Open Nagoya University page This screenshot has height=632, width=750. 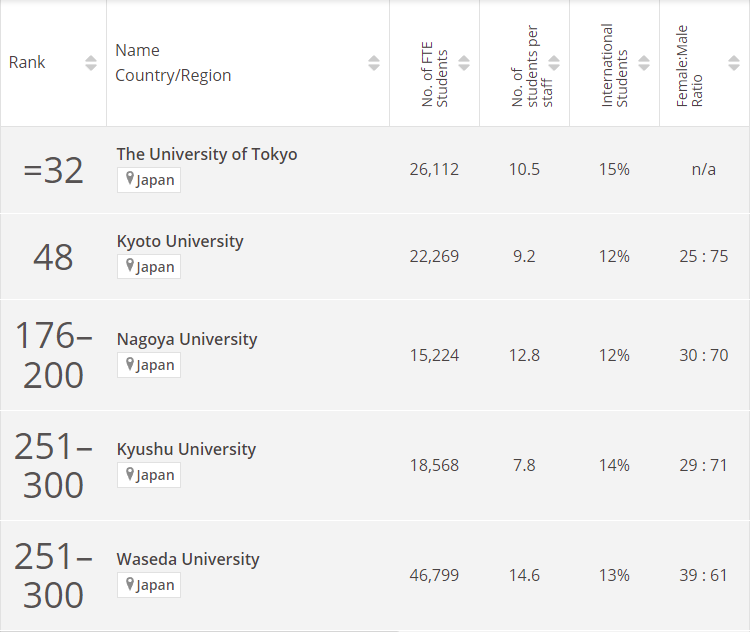(186, 339)
